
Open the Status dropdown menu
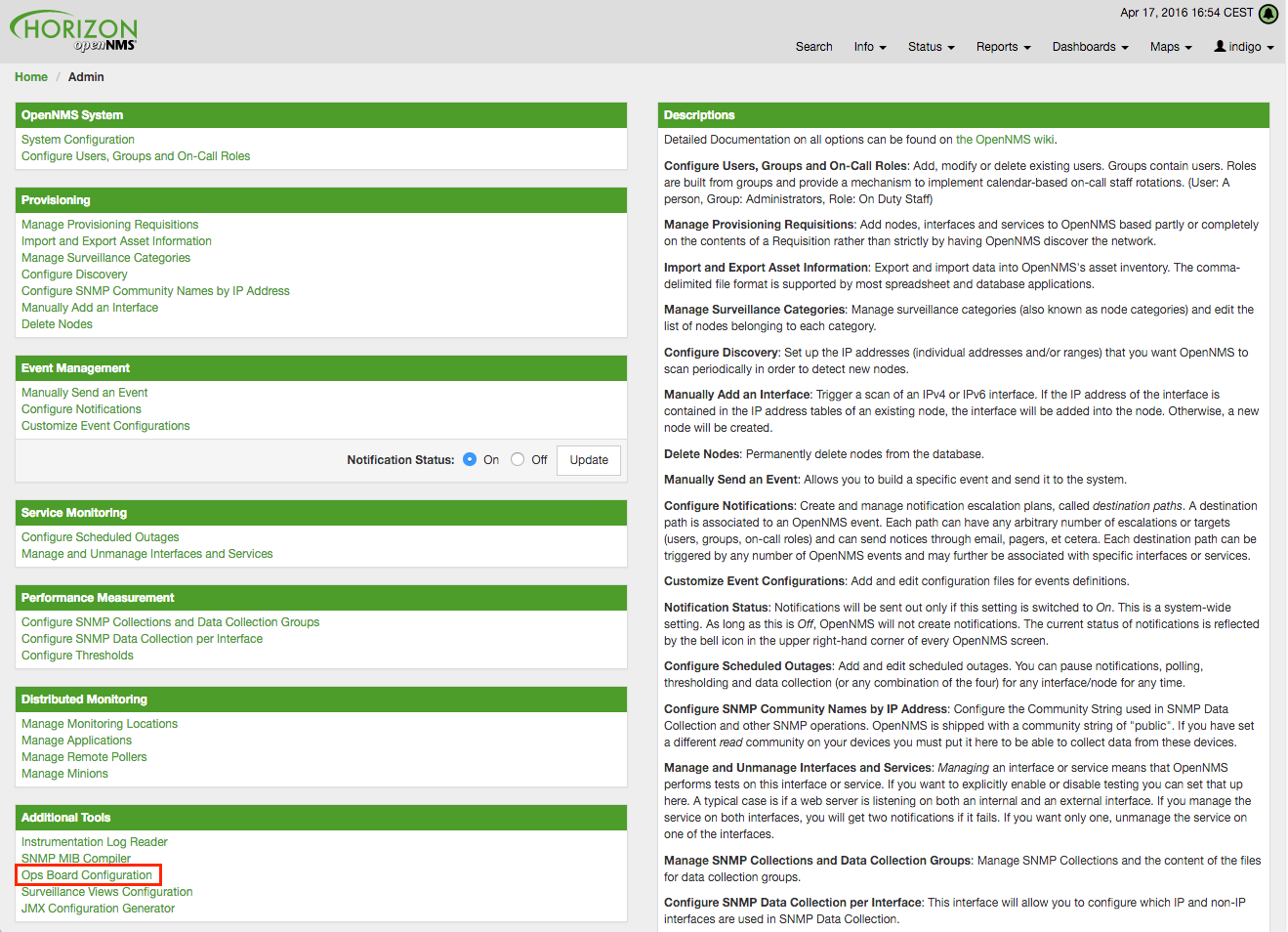click(930, 46)
